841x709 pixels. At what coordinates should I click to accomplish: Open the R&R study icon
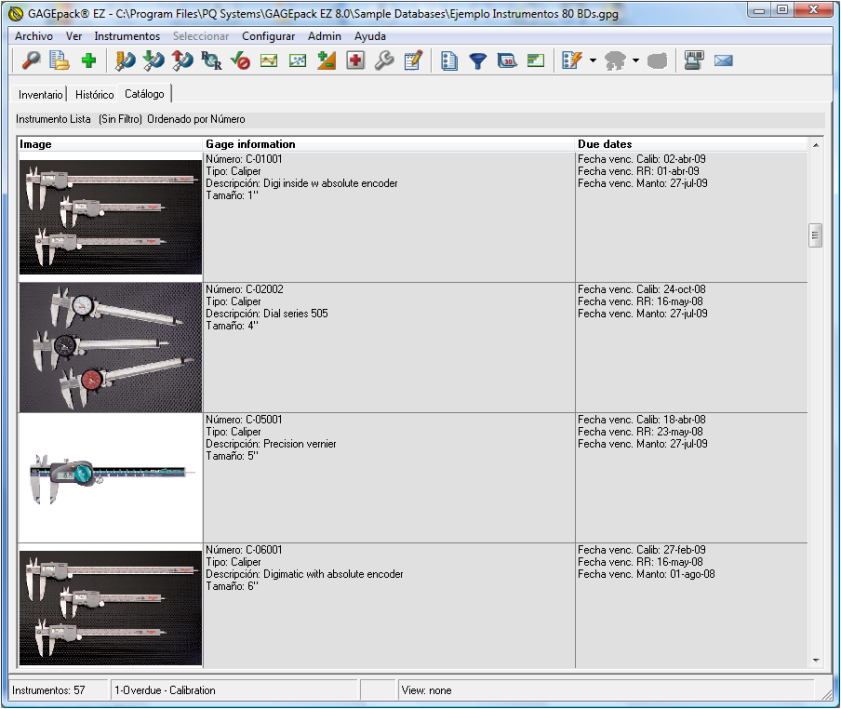coord(211,60)
